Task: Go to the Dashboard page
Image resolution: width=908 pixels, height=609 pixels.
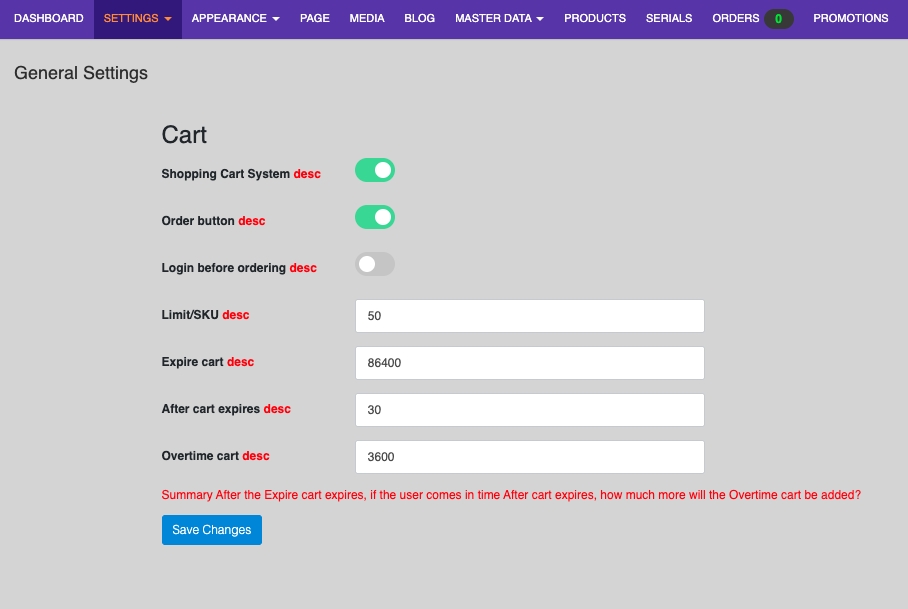Action: 49,19
